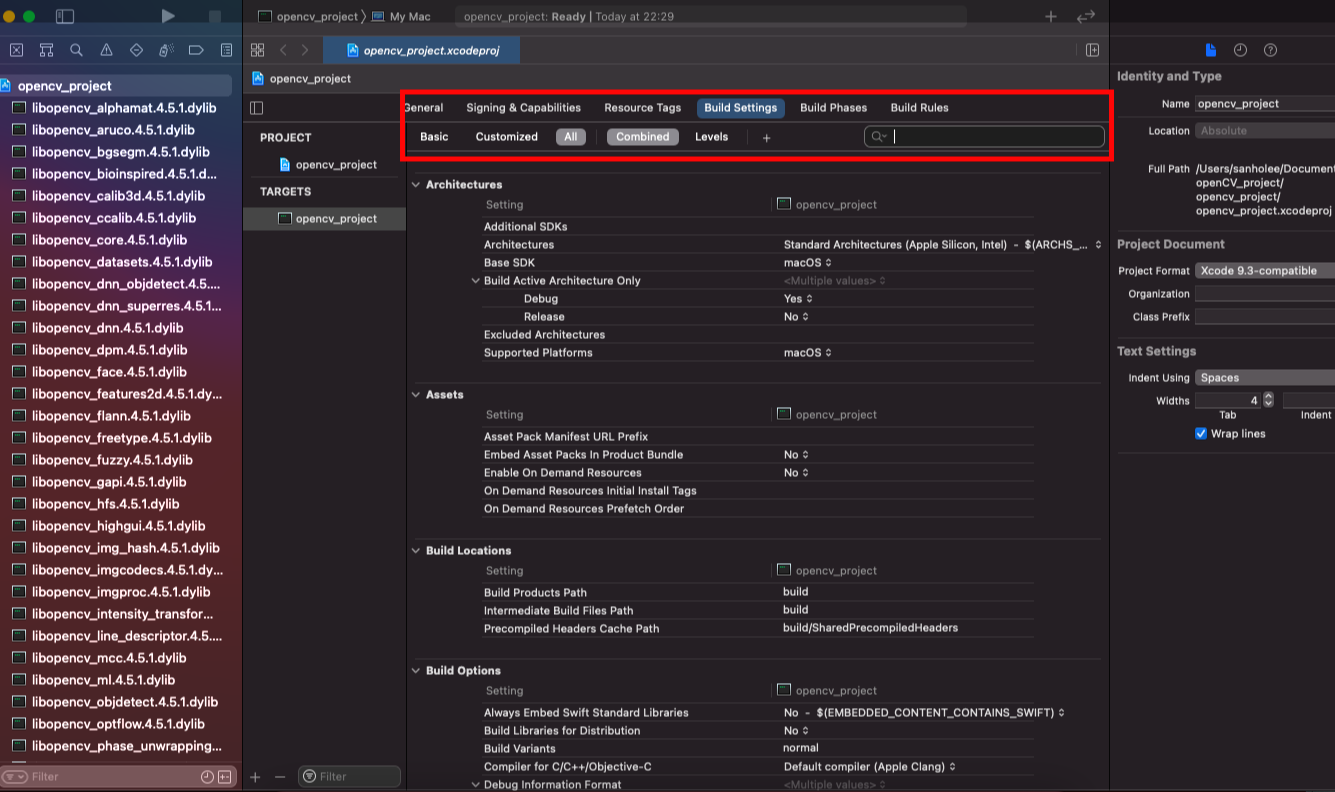Collapse Build Active Architecture Only row
This screenshot has width=1335, height=792.
click(476, 281)
